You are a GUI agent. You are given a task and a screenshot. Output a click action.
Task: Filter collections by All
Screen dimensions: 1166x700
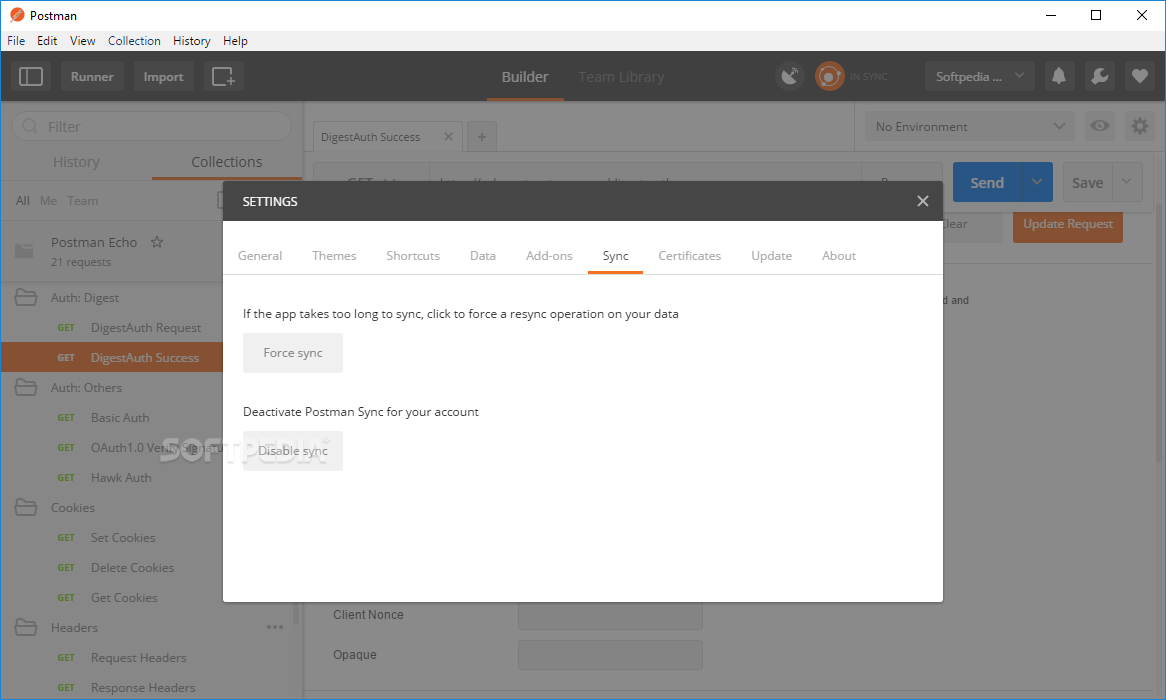point(23,201)
